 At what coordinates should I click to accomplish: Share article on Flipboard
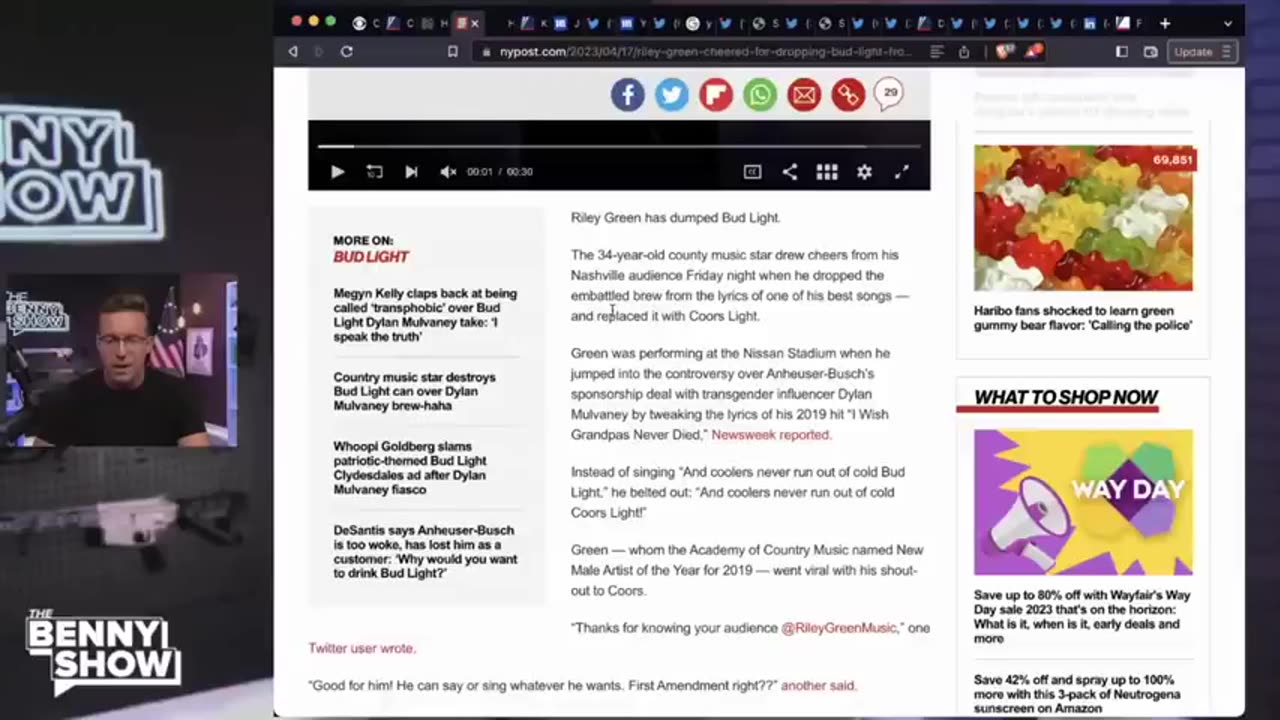pos(716,95)
